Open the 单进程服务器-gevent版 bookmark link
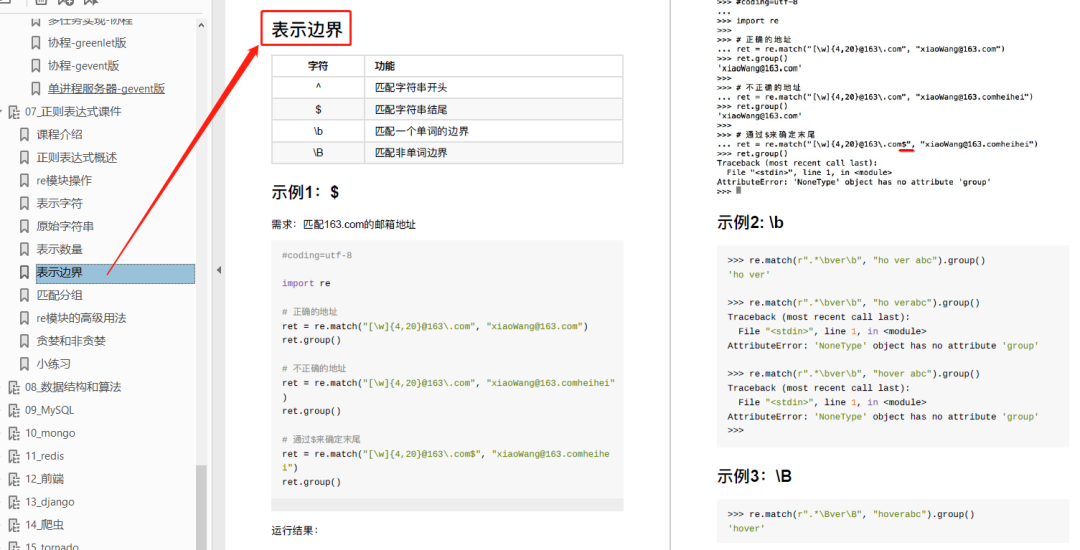This screenshot has height=550, width=1080. pyautogui.click(x=106, y=89)
